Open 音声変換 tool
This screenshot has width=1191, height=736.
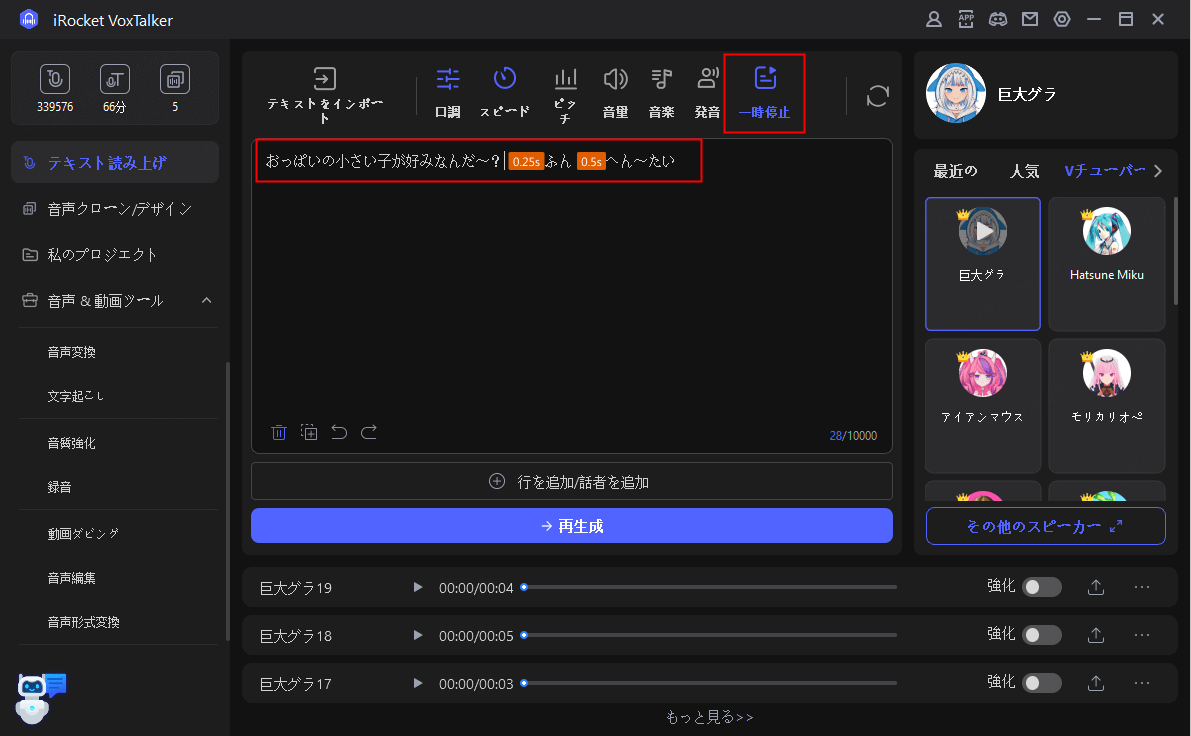click(x=71, y=352)
